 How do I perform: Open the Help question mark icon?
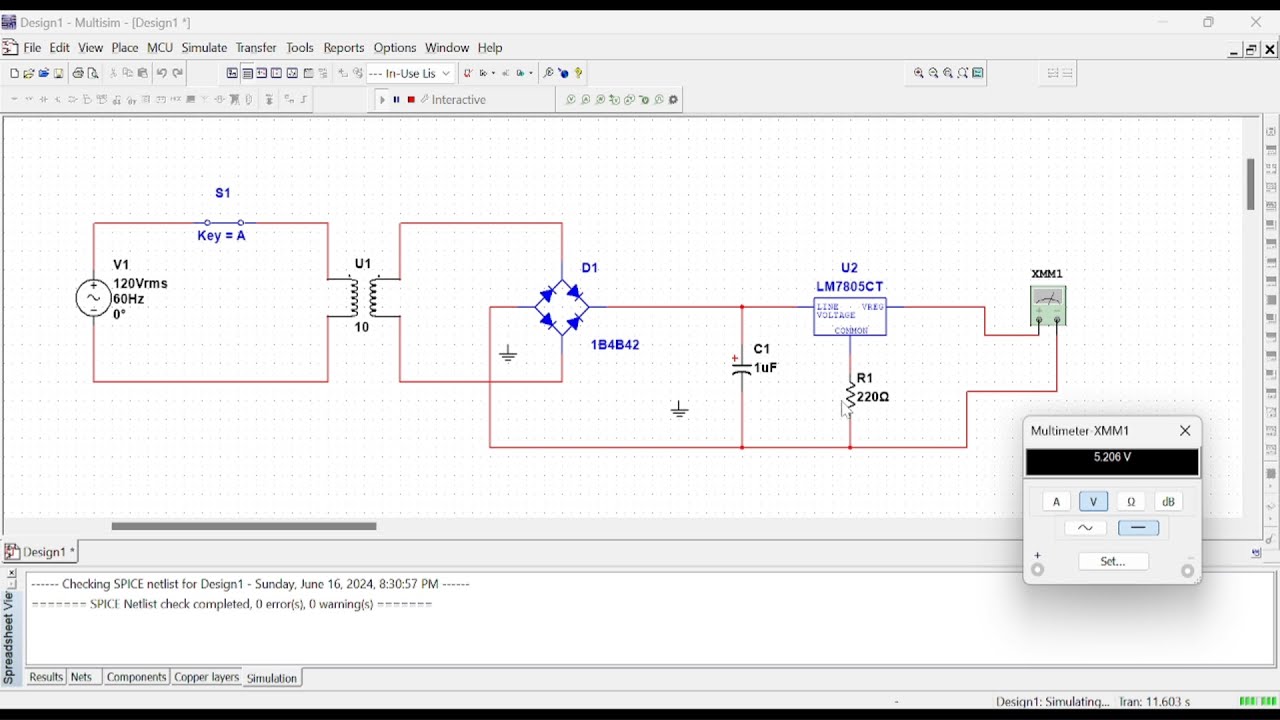pos(579,73)
